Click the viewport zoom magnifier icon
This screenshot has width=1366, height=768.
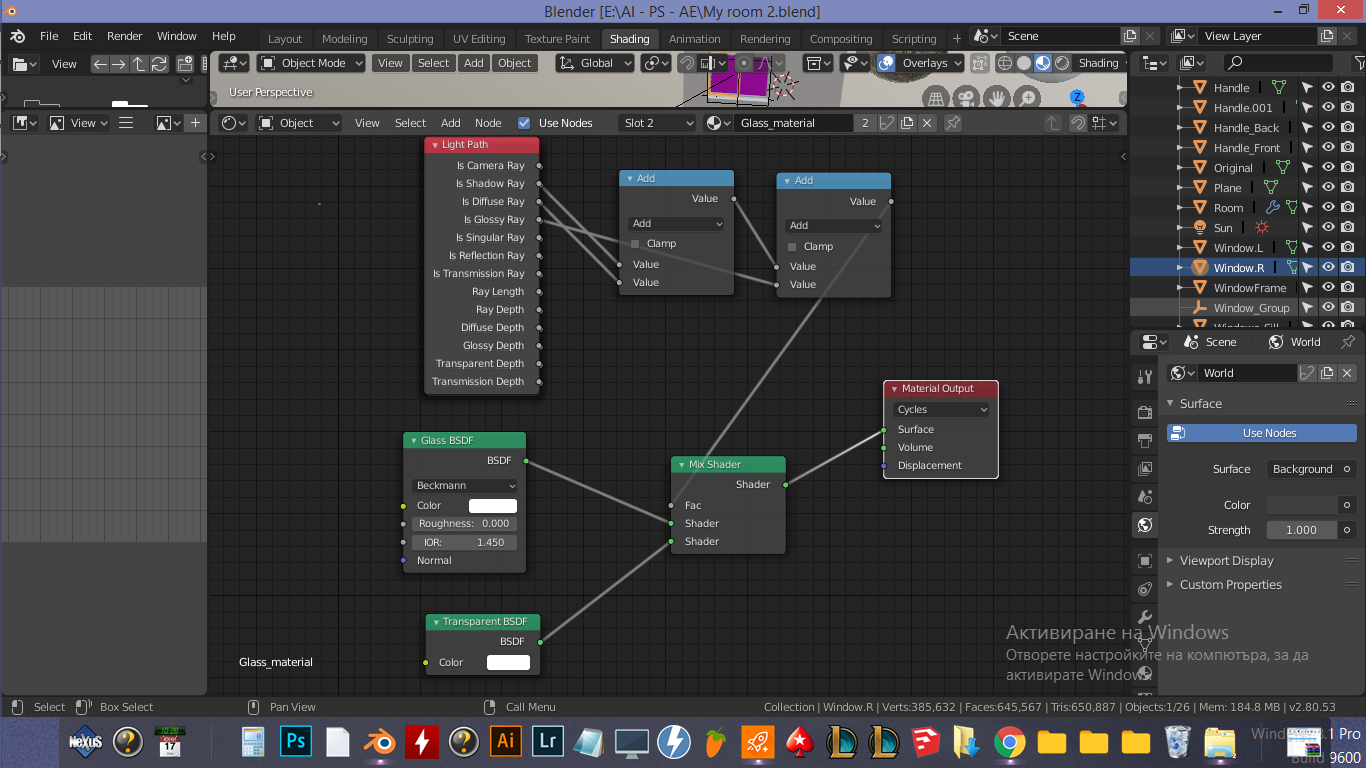pyautogui.click(x=1028, y=98)
